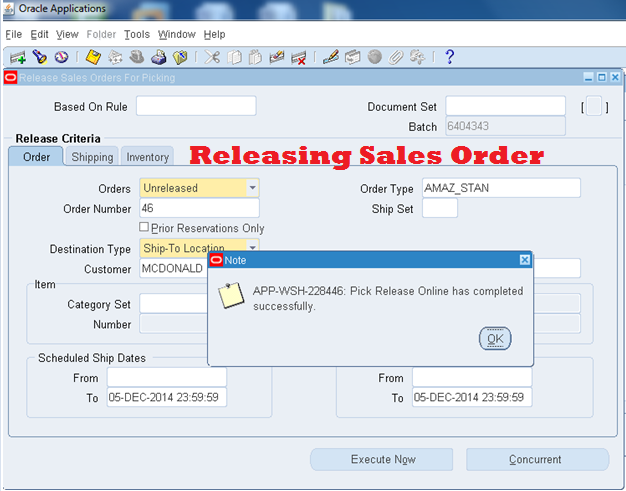Open Window Help question mark icon

point(450,57)
